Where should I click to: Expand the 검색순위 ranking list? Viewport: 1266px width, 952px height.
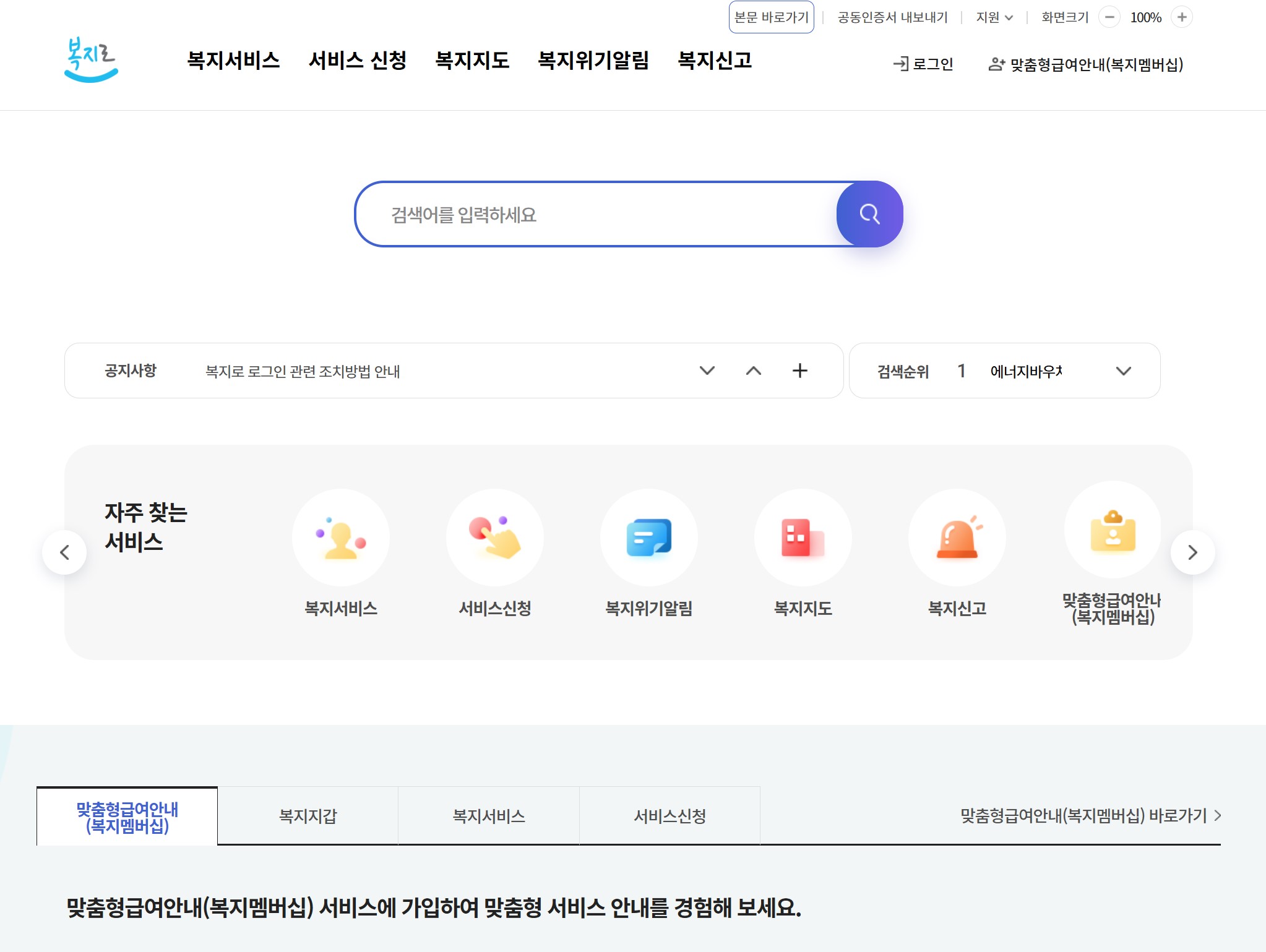(1123, 371)
